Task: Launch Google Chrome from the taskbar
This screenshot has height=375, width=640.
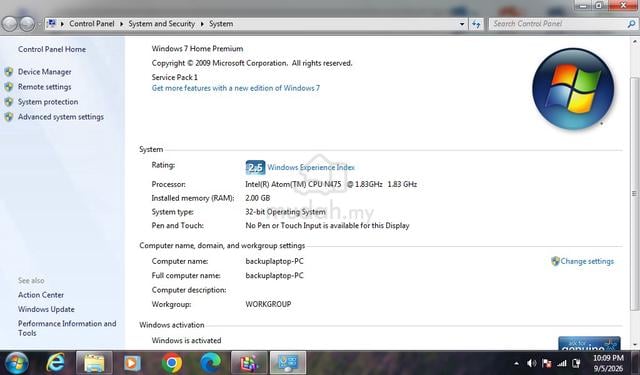Action: pyautogui.click(x=172, y=363)
